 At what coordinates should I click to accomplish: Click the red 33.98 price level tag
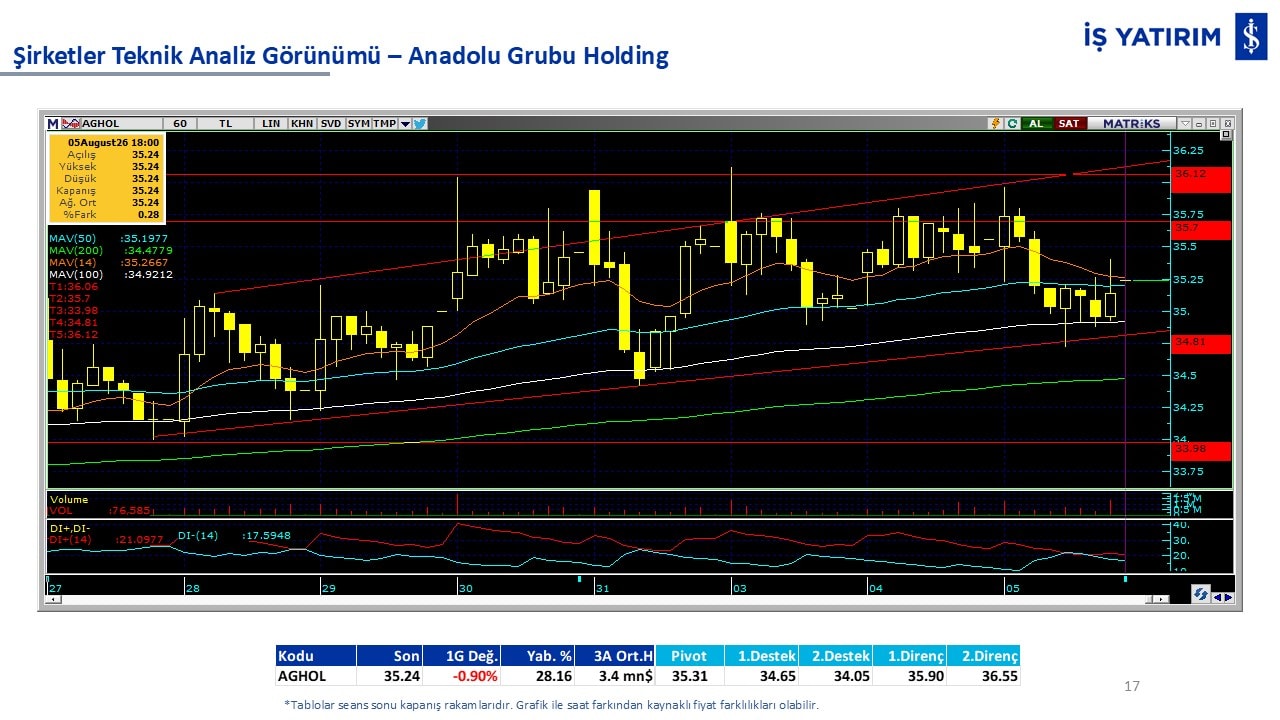1201,449
